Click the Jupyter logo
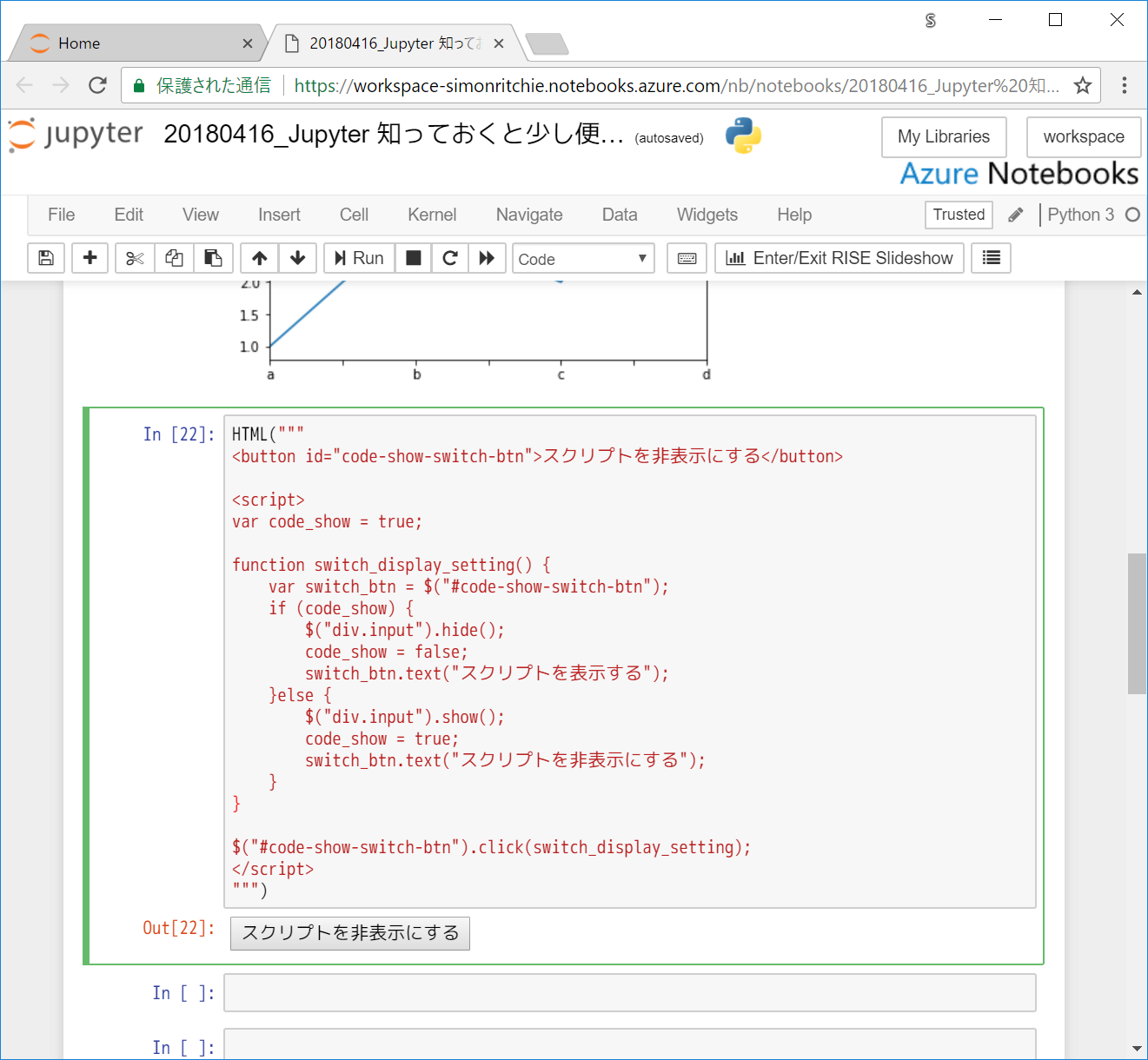 76,135
